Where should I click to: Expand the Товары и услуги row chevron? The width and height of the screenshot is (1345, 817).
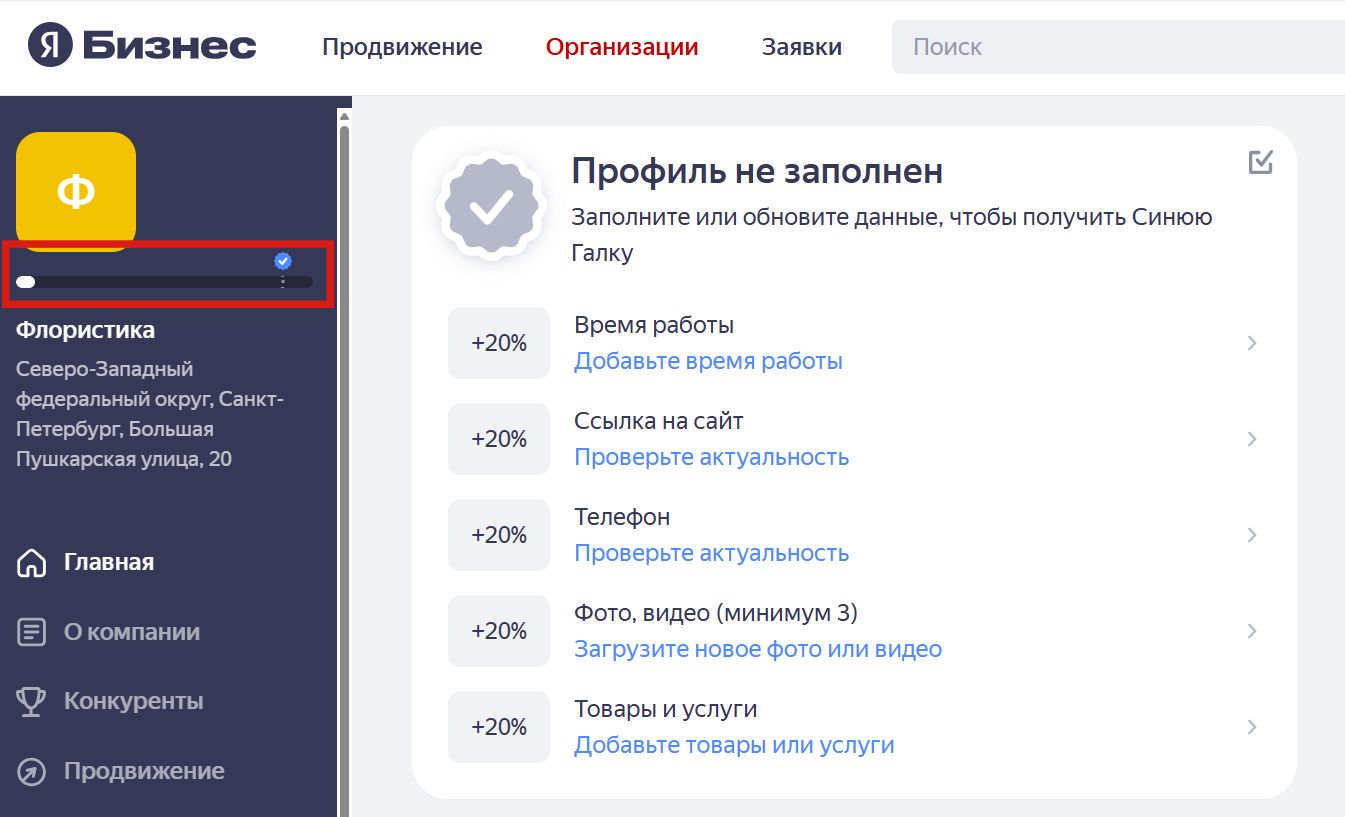[1252, 727]
